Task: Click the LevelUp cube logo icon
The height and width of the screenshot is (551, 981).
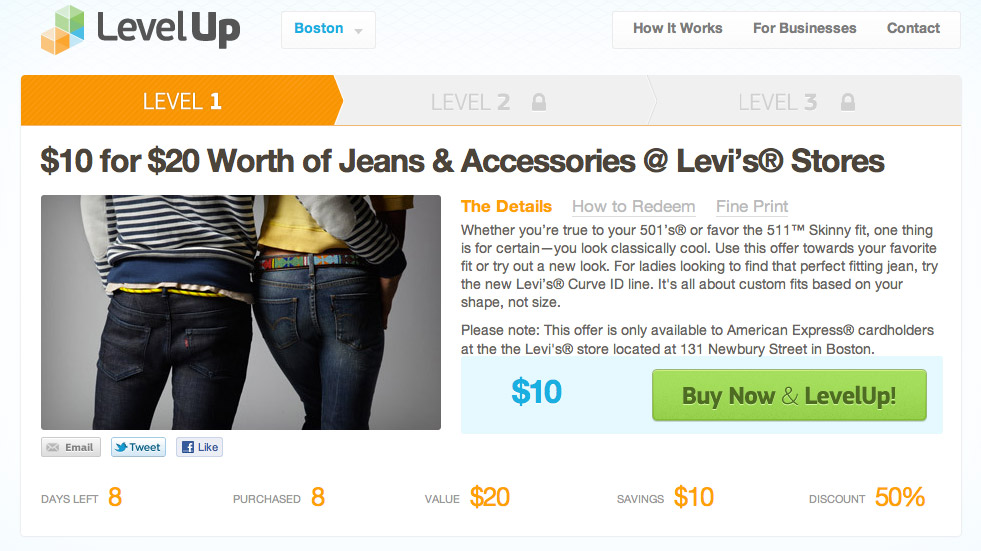Action: coord(63,29)
